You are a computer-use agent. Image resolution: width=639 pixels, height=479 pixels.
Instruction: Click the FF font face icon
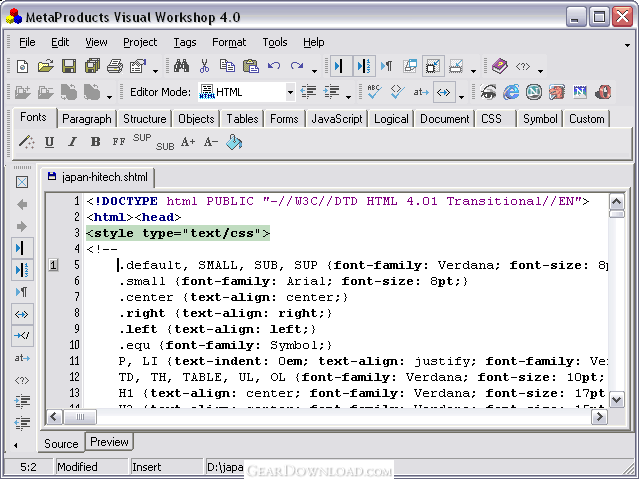(x=119, y=142)
